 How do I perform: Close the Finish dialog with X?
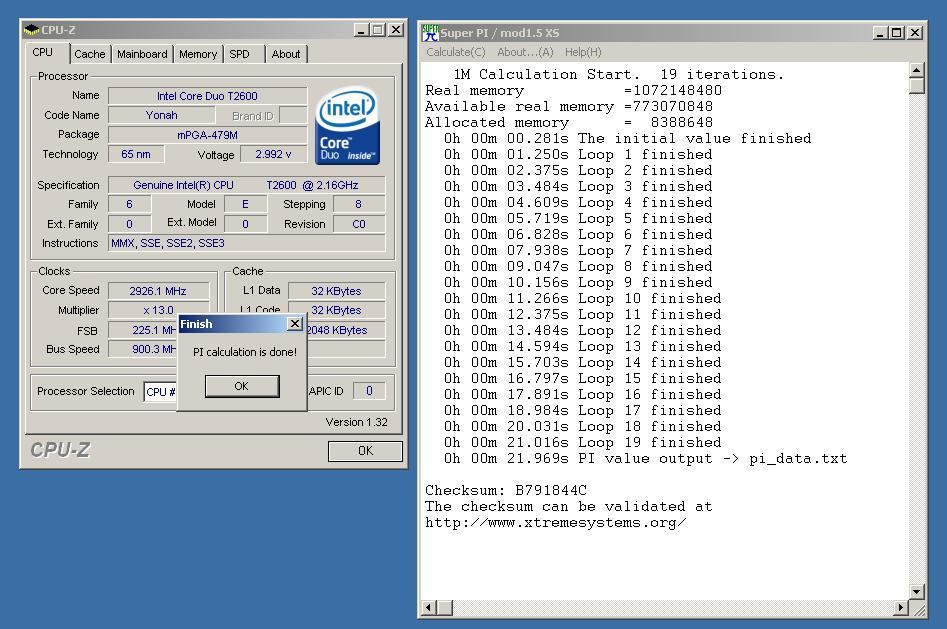[x=294, y=324]
